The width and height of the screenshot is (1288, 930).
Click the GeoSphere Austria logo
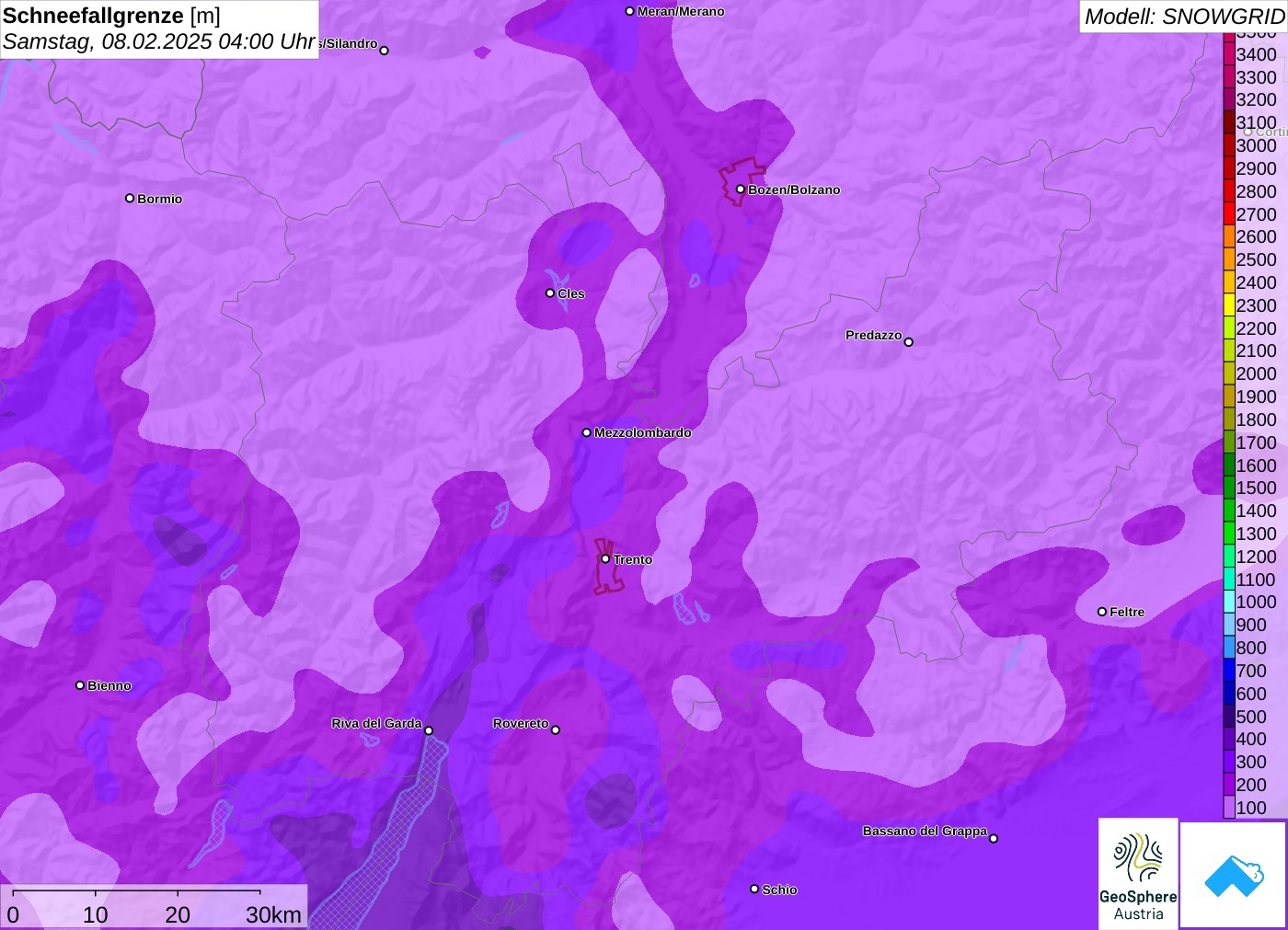[x=1138, y=873]
